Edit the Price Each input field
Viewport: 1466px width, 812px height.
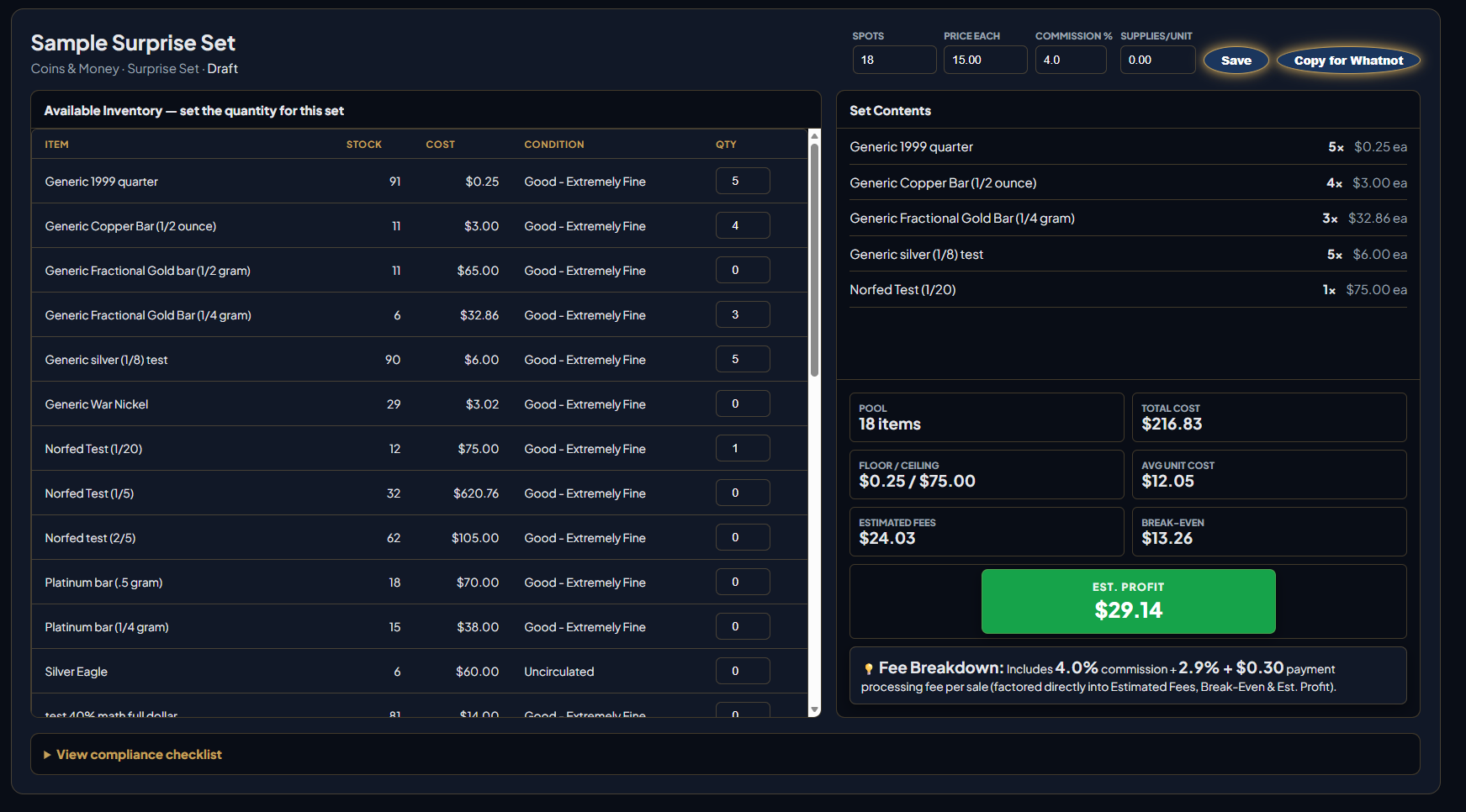[x=985, y=60]
